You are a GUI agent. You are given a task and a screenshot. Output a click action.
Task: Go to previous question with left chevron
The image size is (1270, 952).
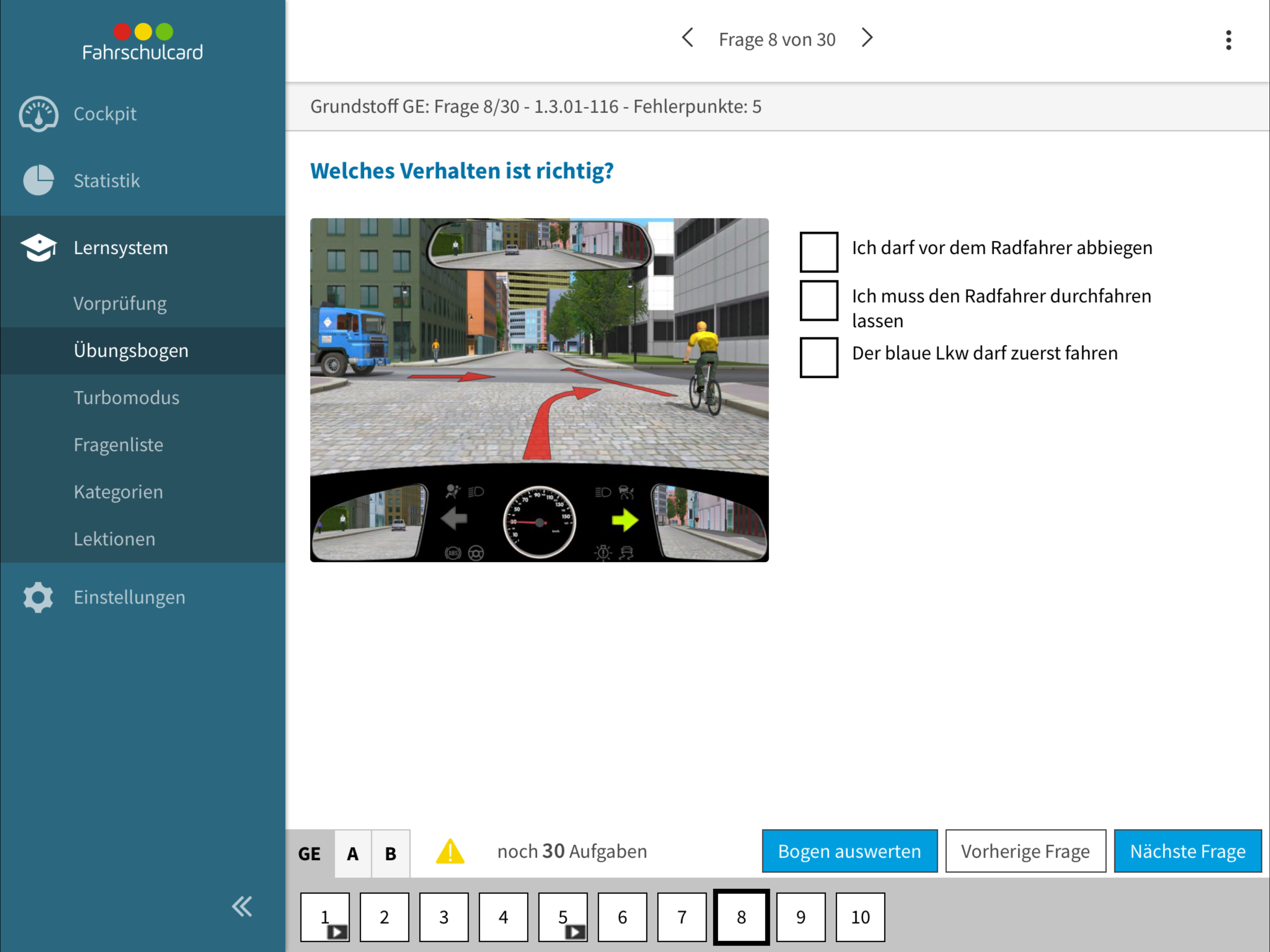click(687, 38)
